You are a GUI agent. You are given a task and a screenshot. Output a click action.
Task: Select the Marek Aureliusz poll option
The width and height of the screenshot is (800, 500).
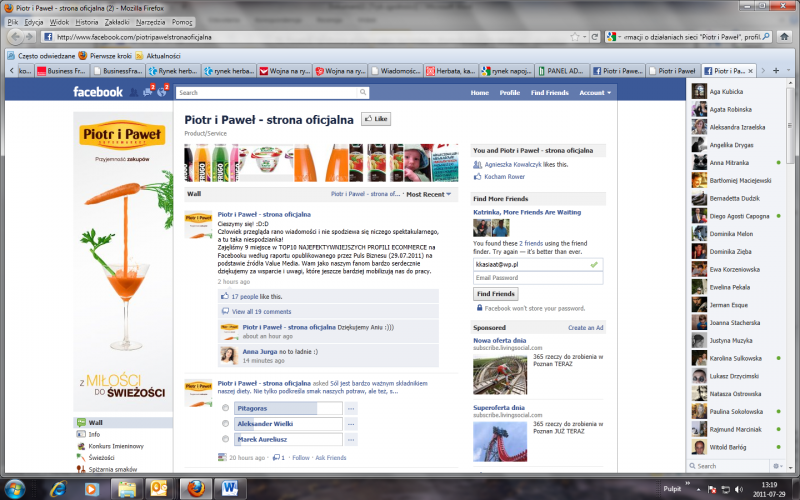coord(225,438)
